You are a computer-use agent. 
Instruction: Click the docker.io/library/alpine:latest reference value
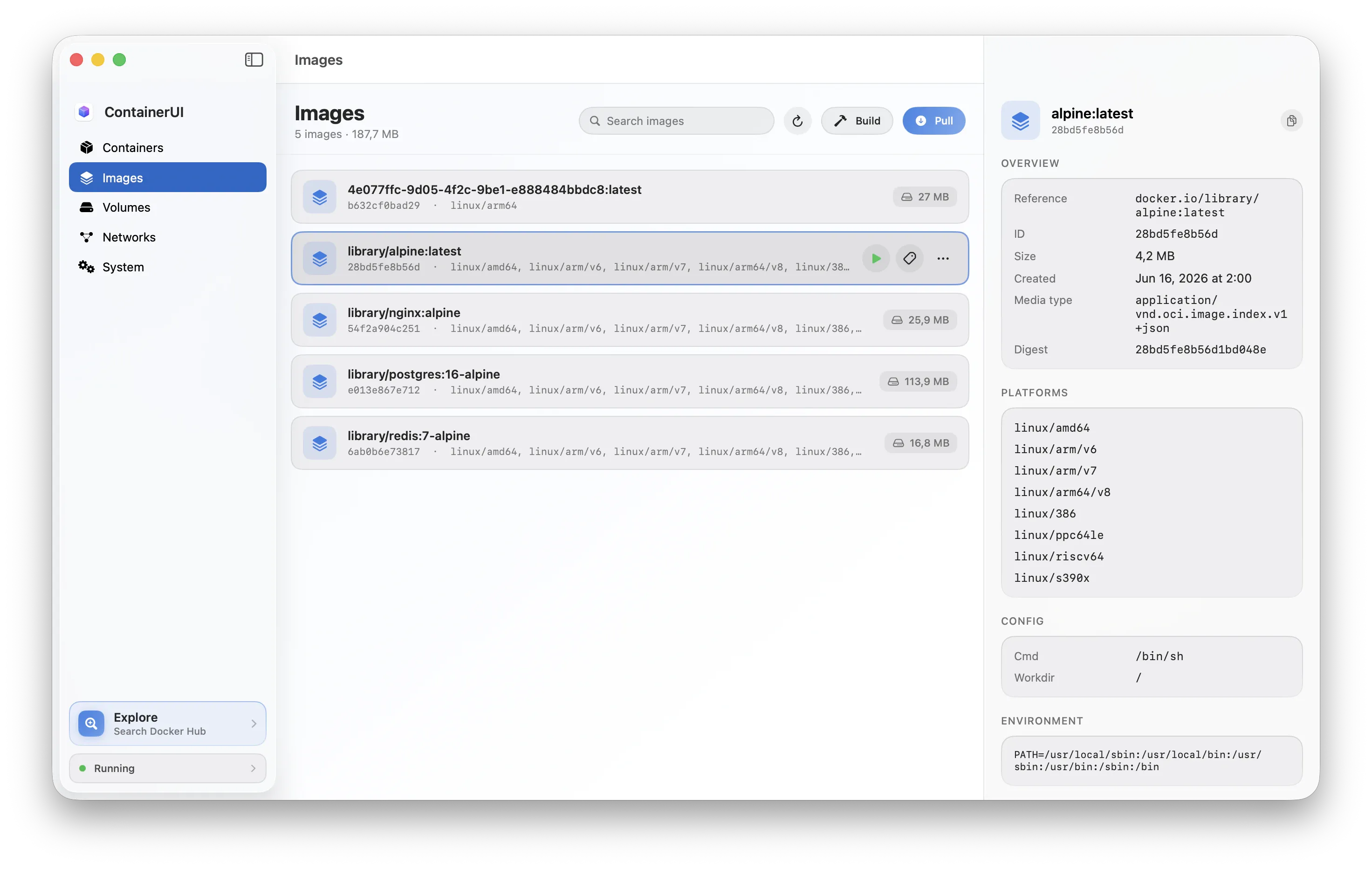point(1196,206)
